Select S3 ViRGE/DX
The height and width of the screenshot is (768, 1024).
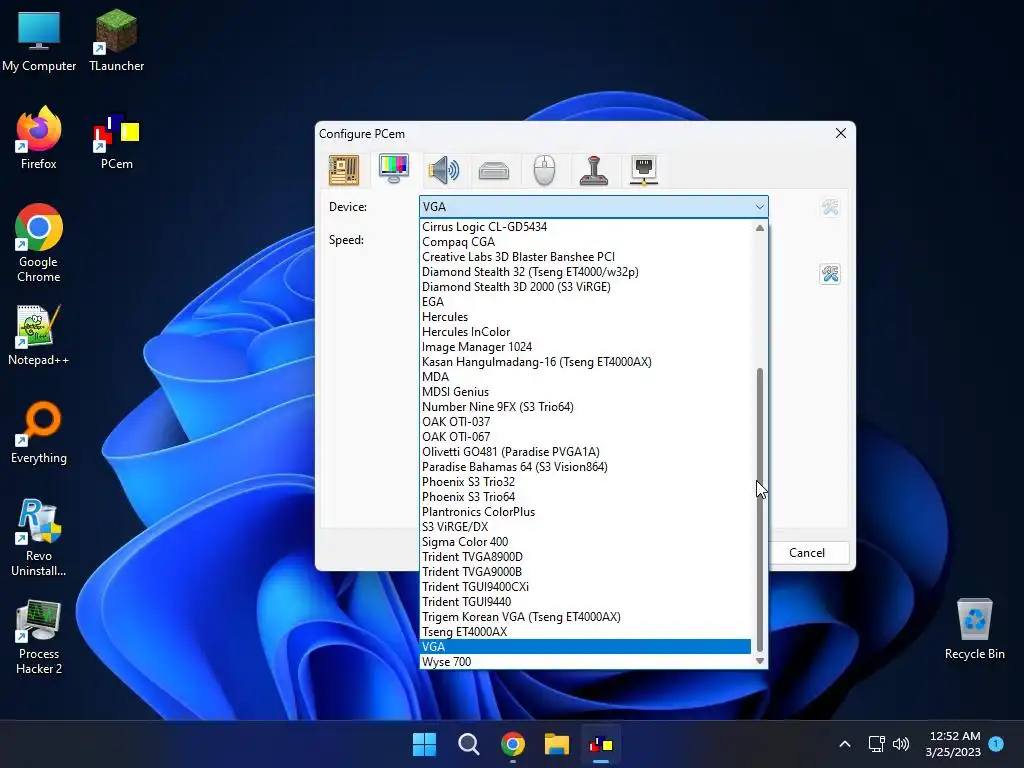pos(585,527)
